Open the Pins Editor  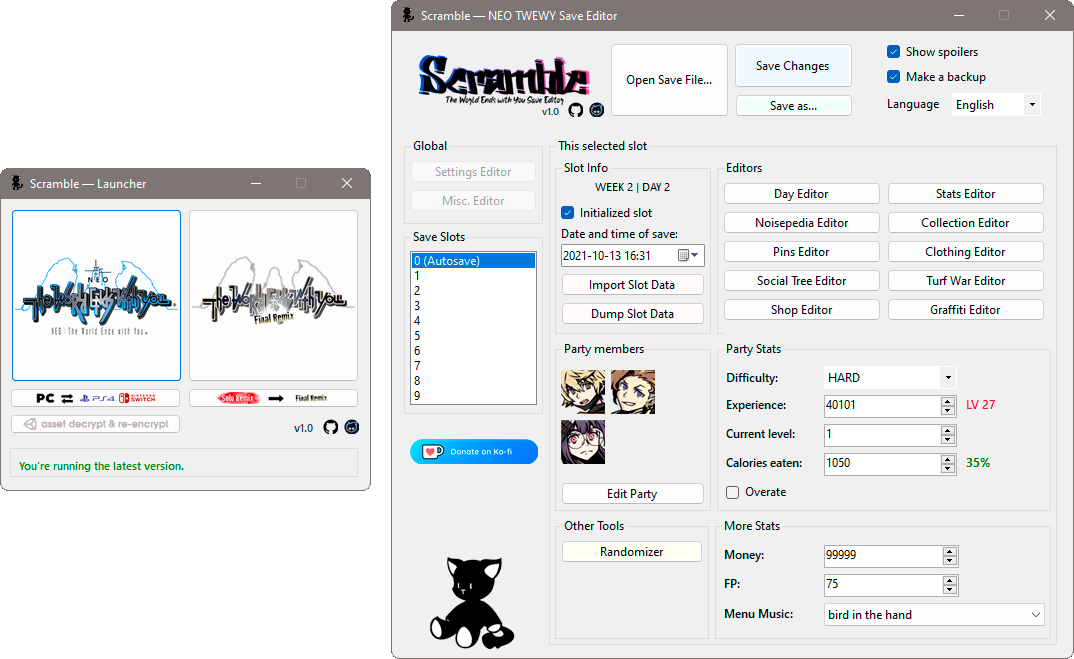tap(801, 251)
